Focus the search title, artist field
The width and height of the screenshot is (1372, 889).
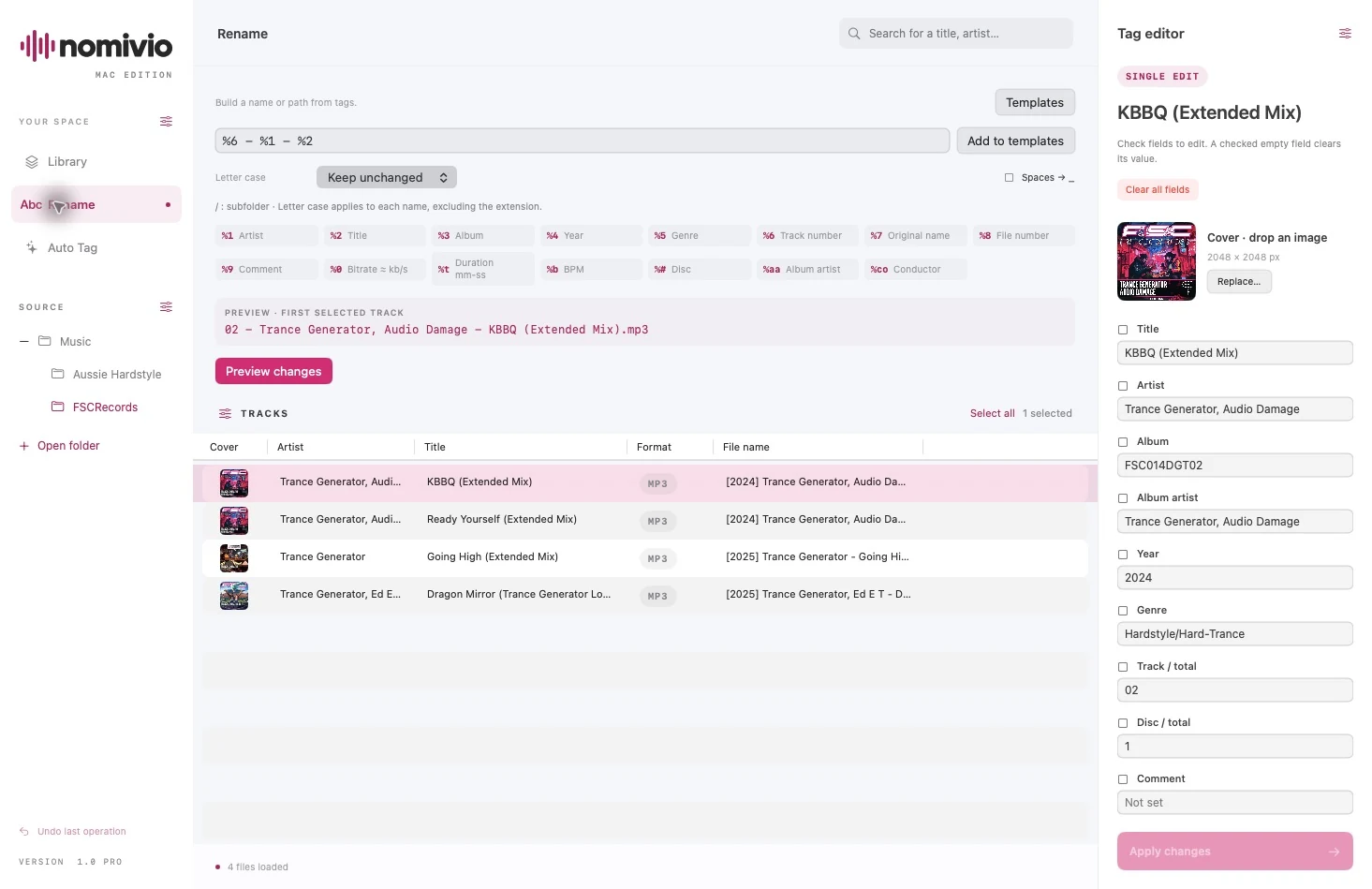click(956, 34)
